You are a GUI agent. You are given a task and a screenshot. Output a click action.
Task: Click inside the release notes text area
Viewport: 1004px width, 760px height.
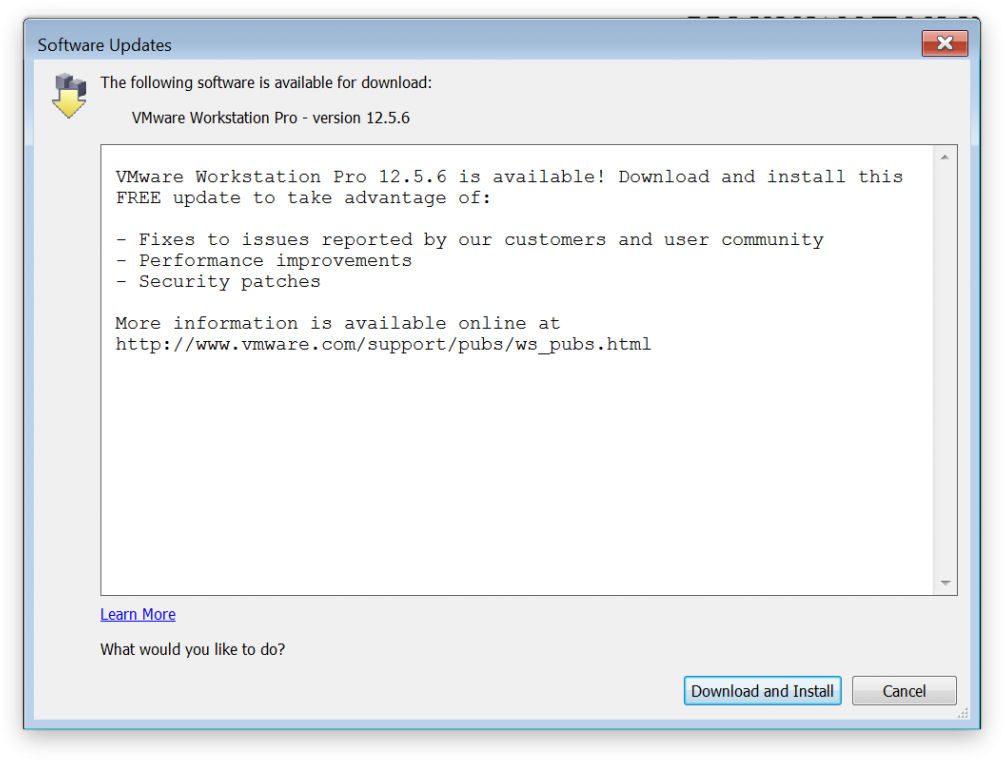click(500, 450)
